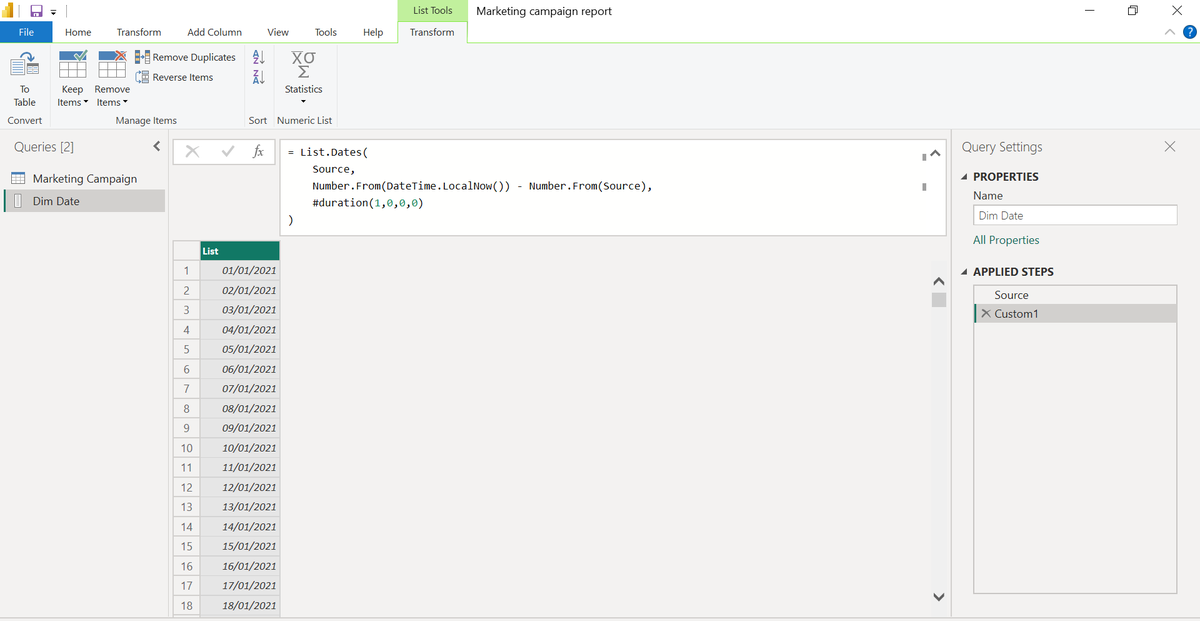Select the Source applied step
Viewport: 1200px width, 621px height.
point(1075,295)
